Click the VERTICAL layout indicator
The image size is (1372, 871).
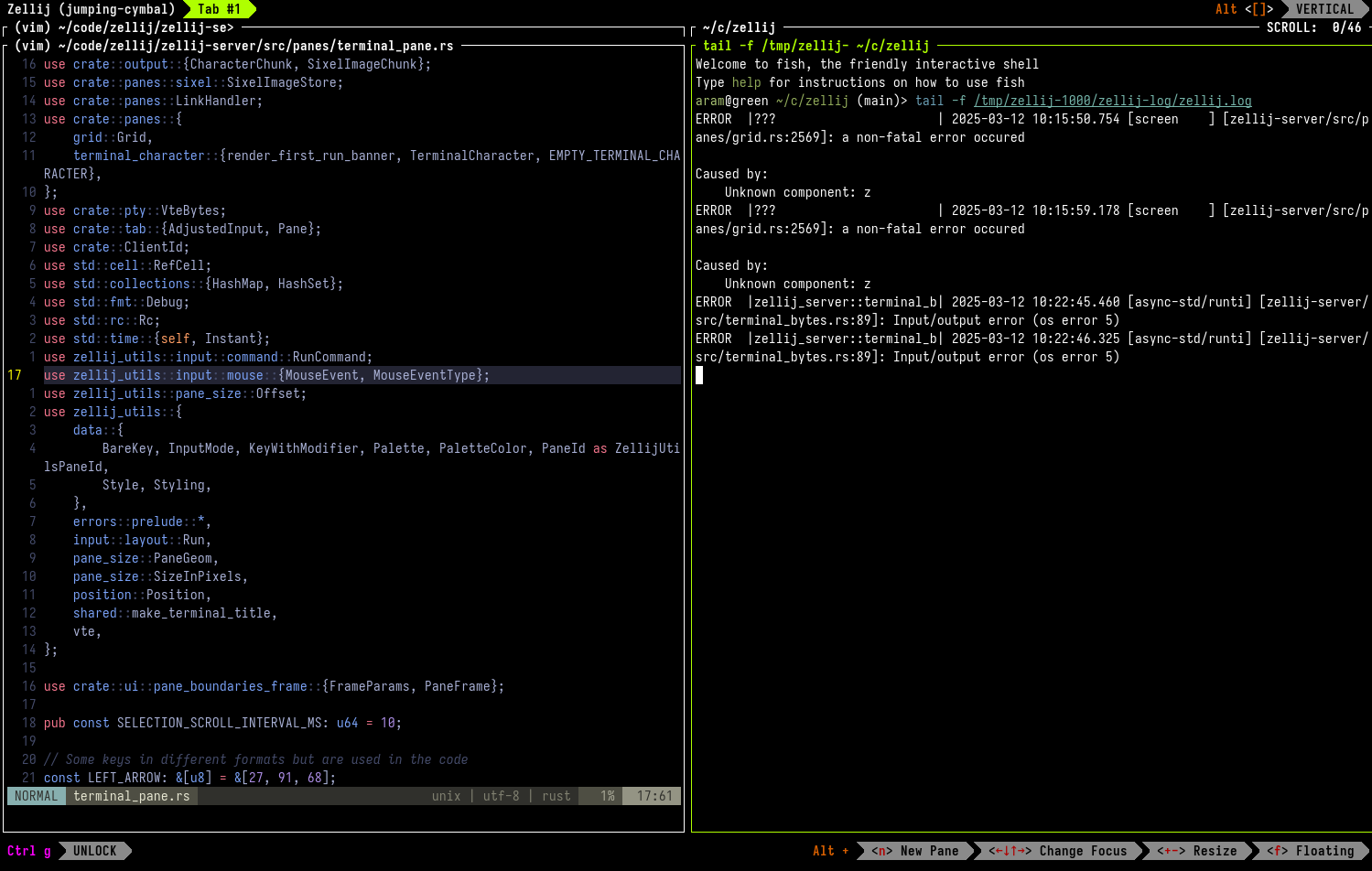point(1324,9)
